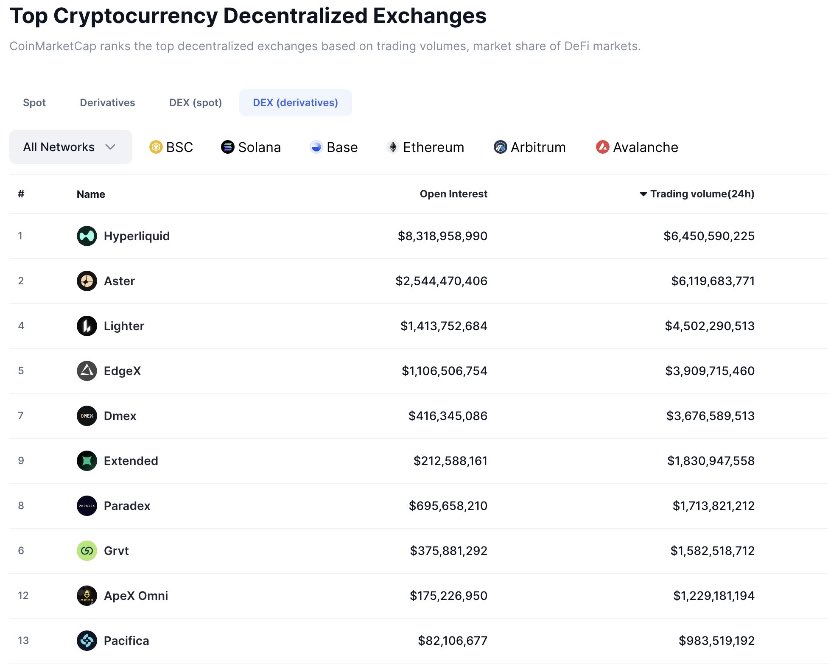Image resolution: width=828 pixels, height=666 pixels.
Task: Click Paradex open interest $695,658,210
Action: point(448,505)
